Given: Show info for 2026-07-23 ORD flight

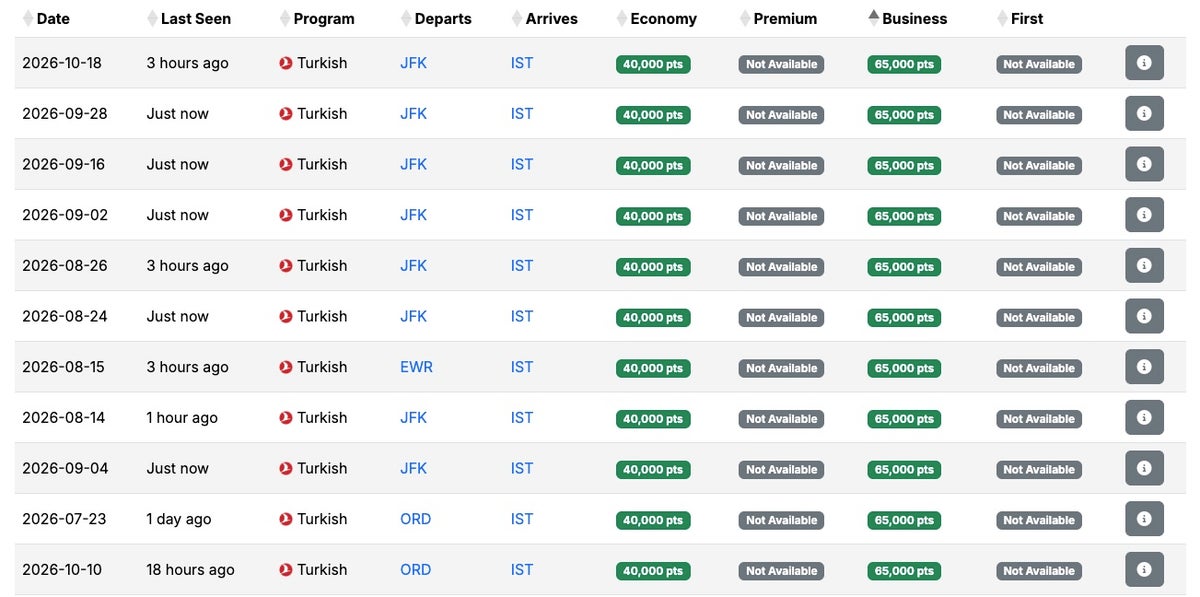Looking at the screenshot, I should 1144,519.
